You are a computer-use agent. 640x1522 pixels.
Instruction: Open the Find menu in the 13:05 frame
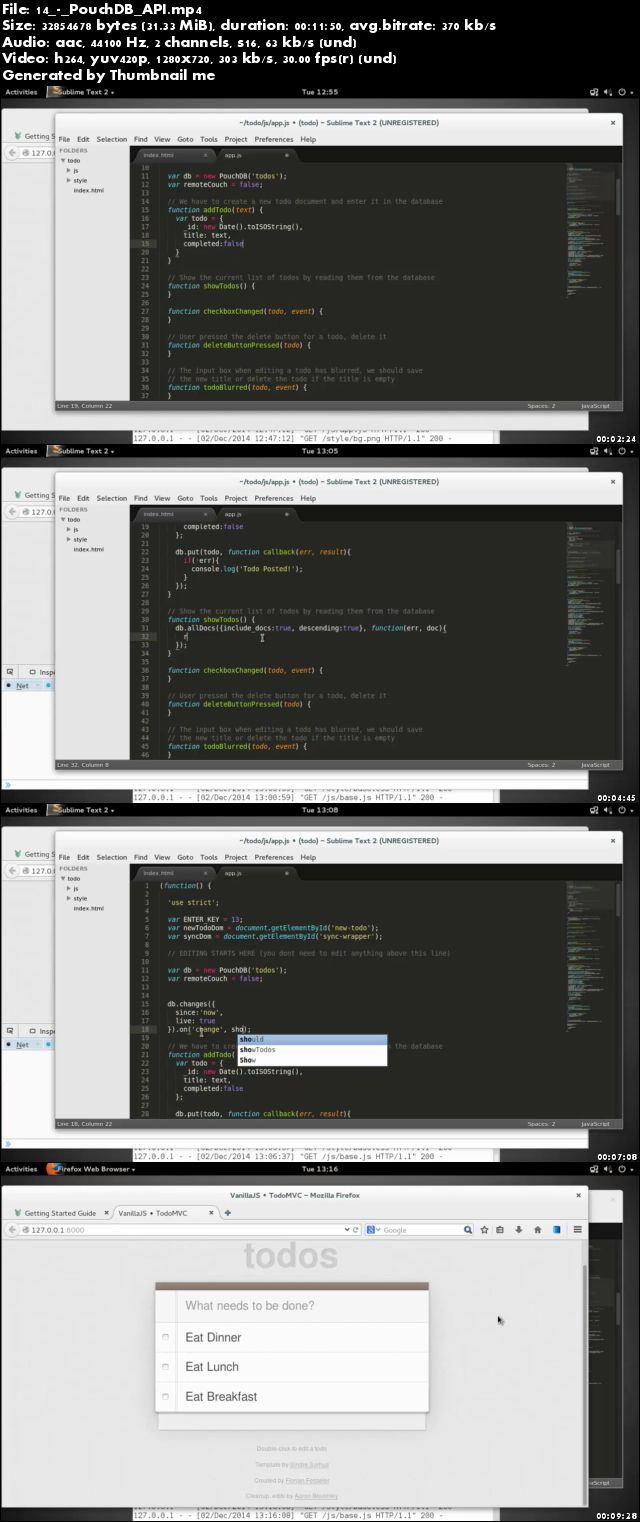[140, 498]
